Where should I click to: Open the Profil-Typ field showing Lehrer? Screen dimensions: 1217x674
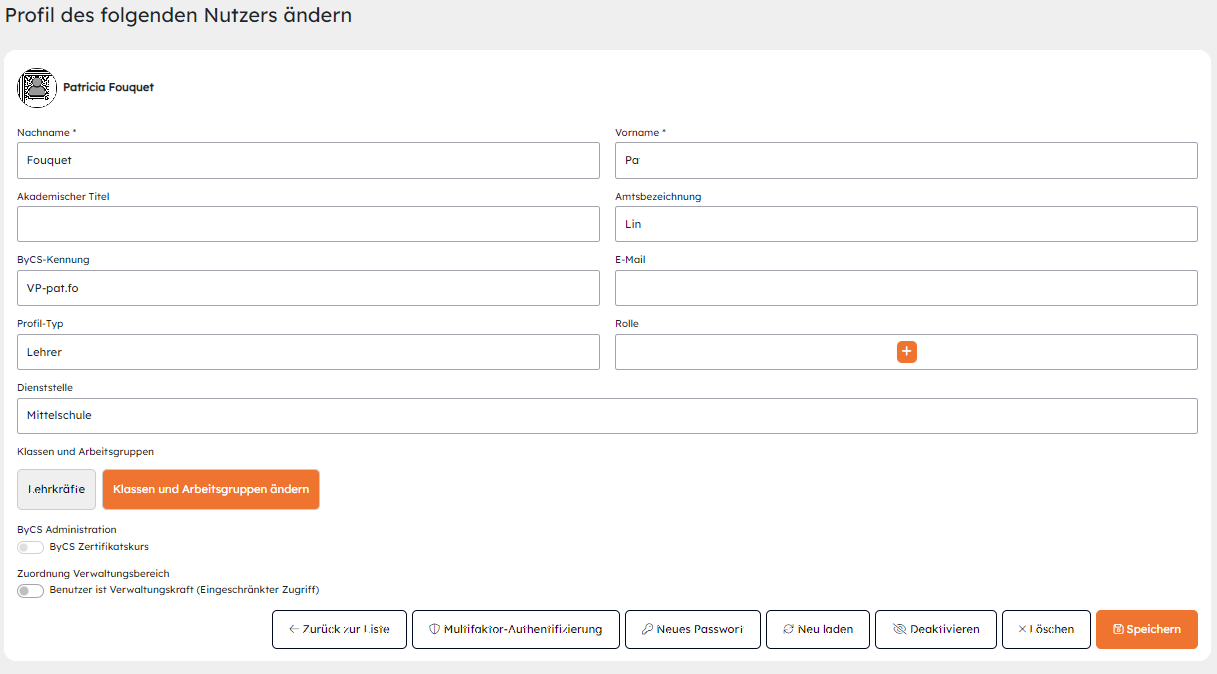point(308,352)
